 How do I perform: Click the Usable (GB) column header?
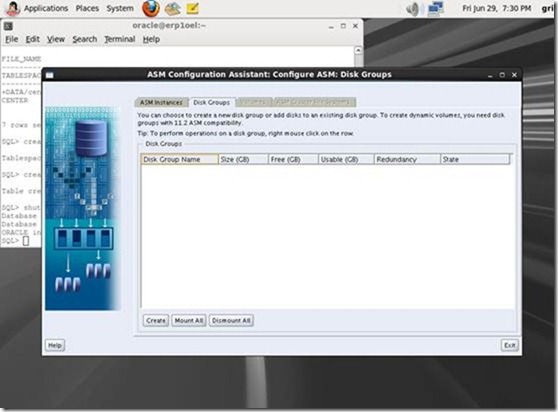click(x=346, y=159)
